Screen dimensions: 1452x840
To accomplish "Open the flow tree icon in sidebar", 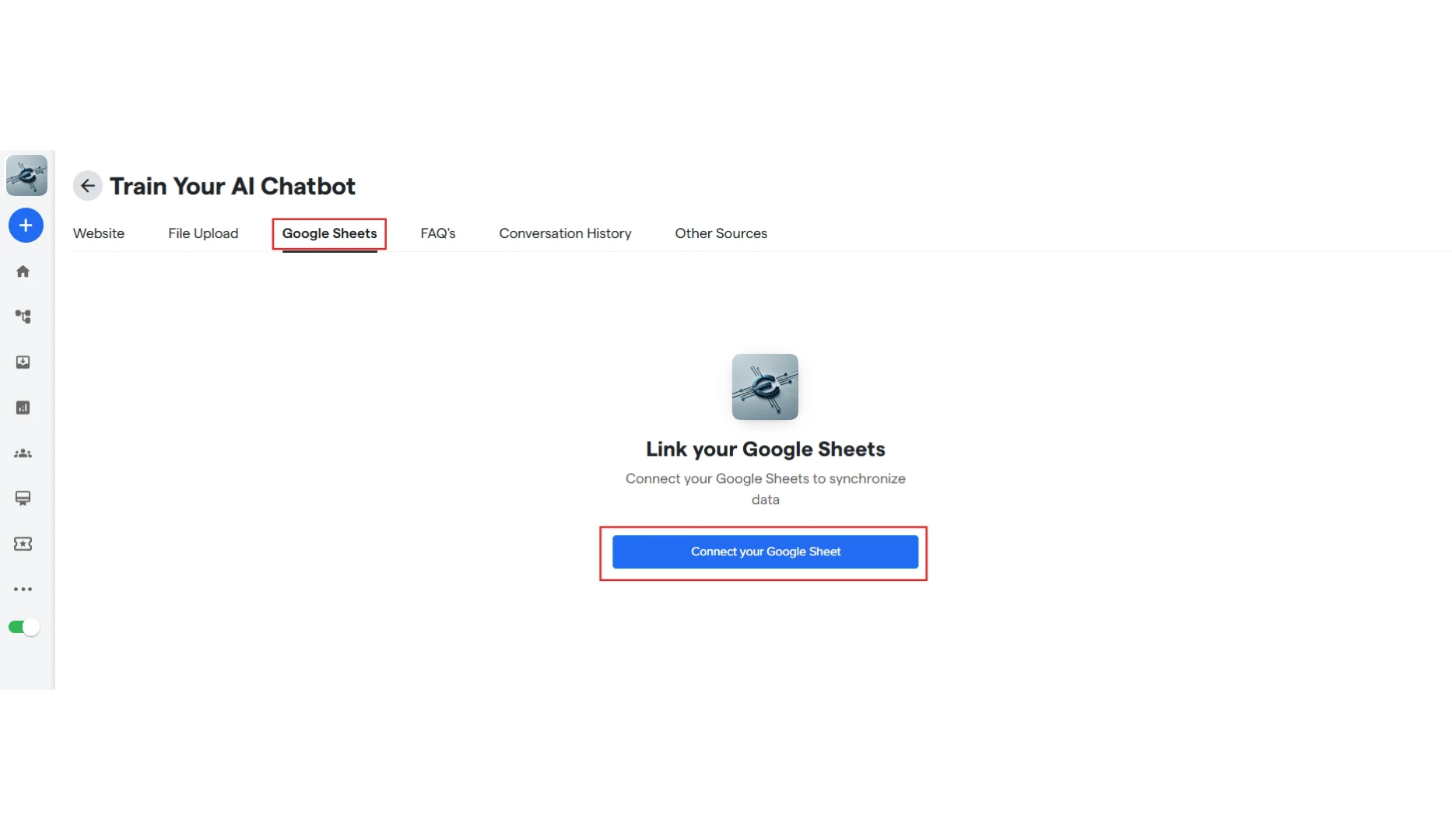I will click(23, 317).
